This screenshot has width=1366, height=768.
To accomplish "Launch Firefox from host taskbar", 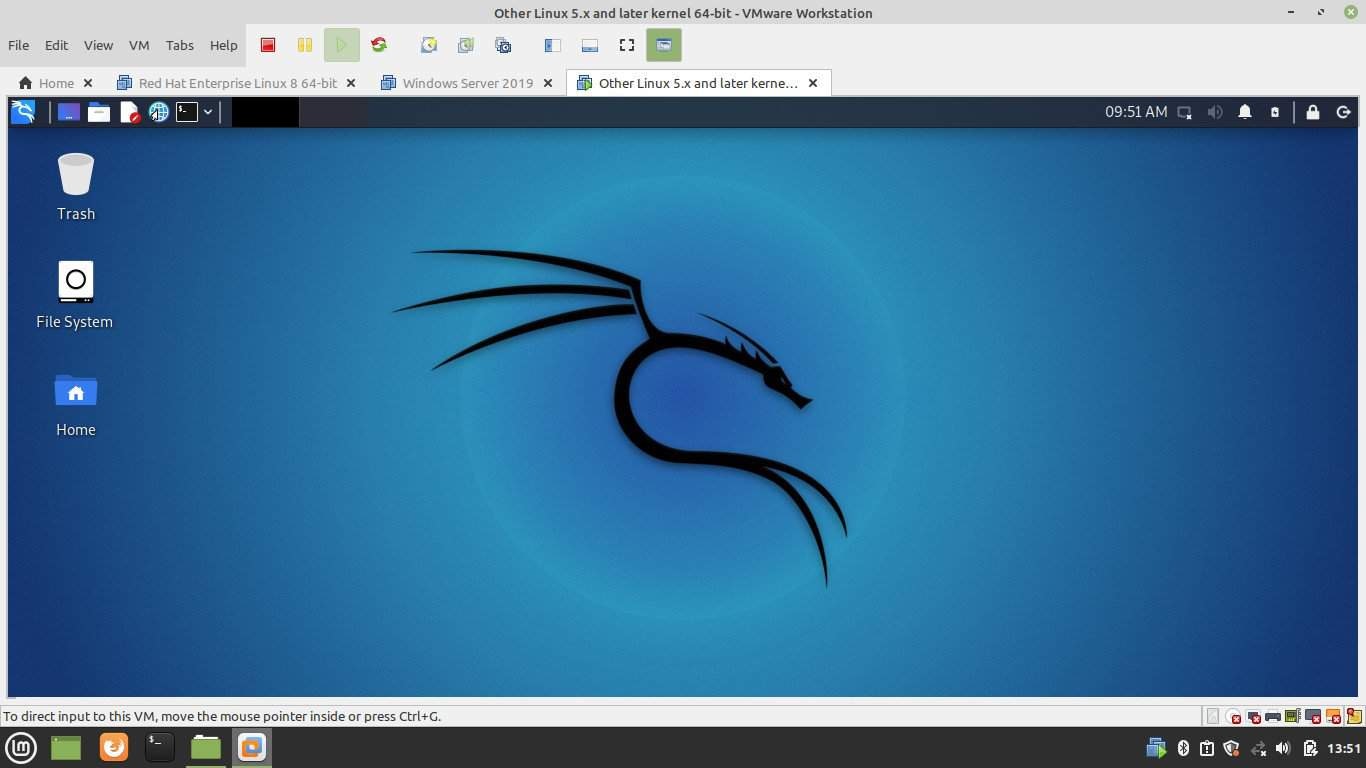I will pyautogui.click(x=114, y=747).
